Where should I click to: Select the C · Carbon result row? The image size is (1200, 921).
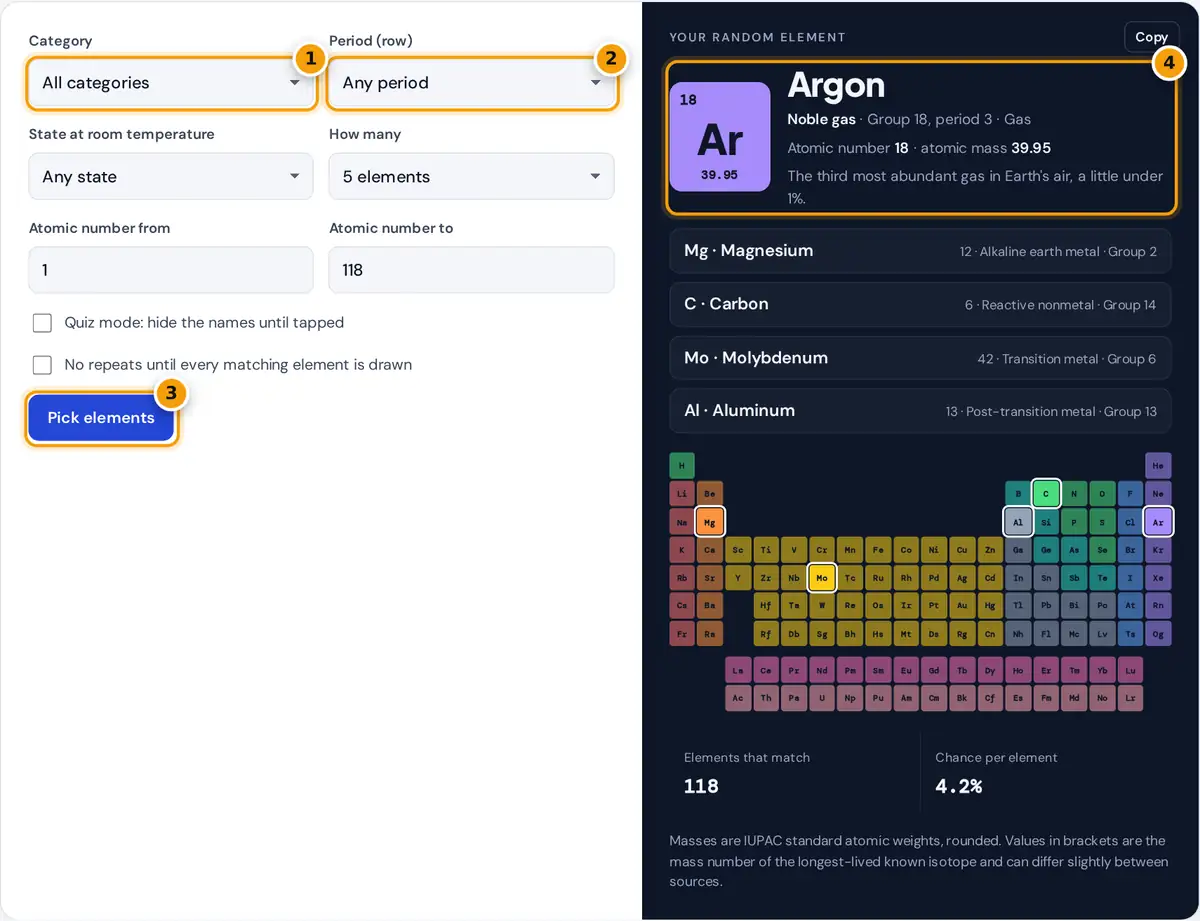coord(920,304)
